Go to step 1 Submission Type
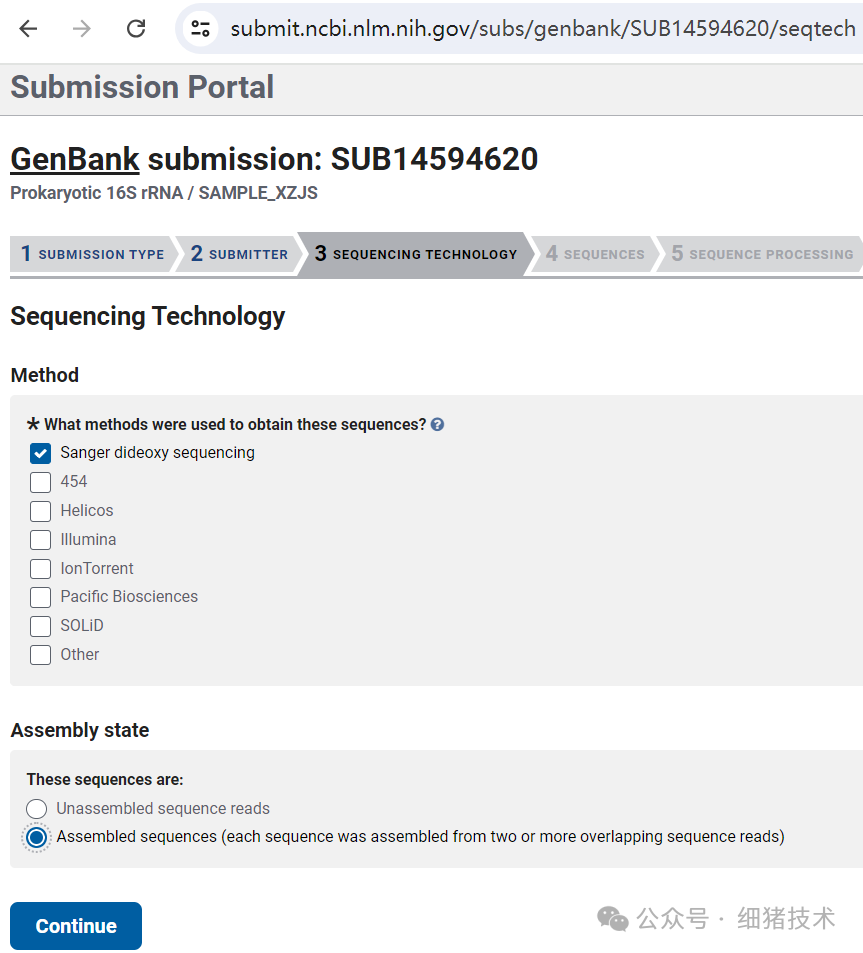Image resolution: width=863 pixels, height=953 pixels. coord(92,254)
